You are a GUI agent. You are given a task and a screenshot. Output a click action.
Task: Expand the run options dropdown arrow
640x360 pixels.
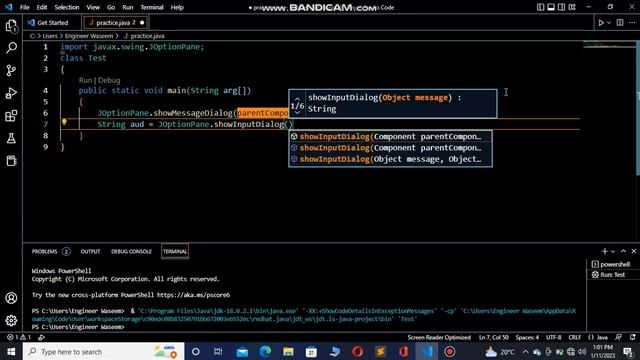click(x=609, y=23)
